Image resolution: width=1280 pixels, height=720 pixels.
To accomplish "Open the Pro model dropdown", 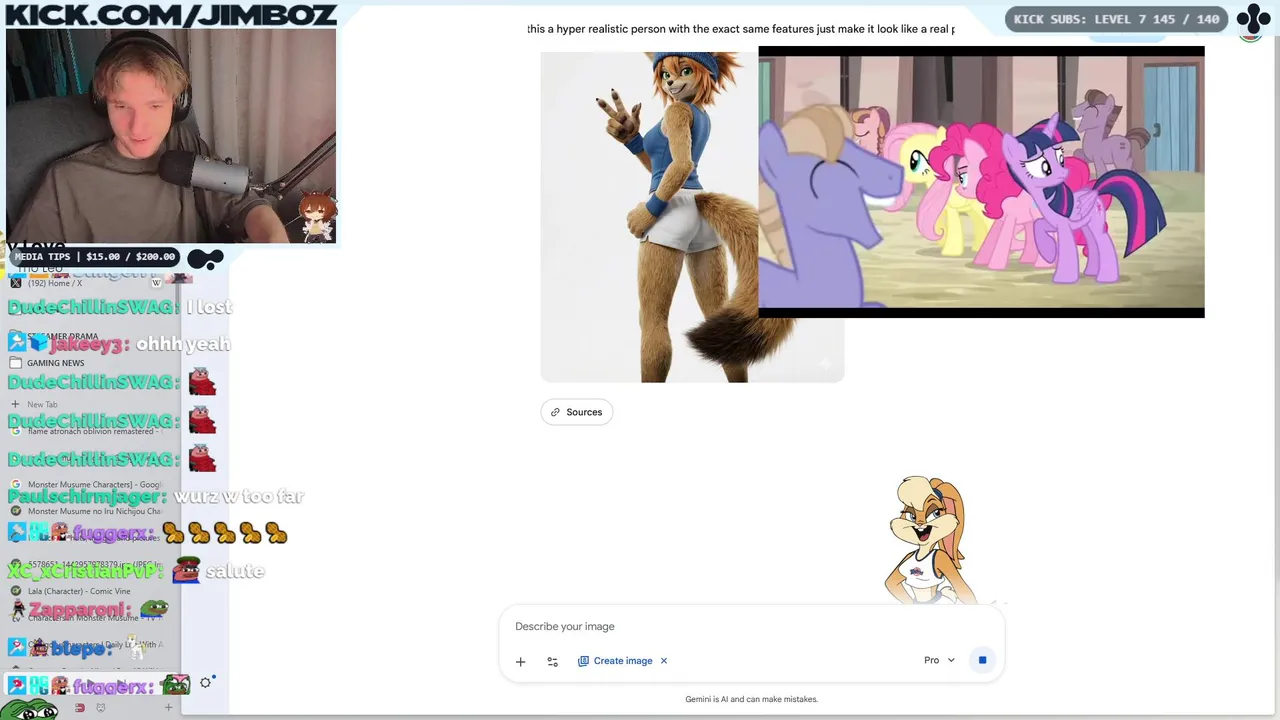I will click(939, 660).
